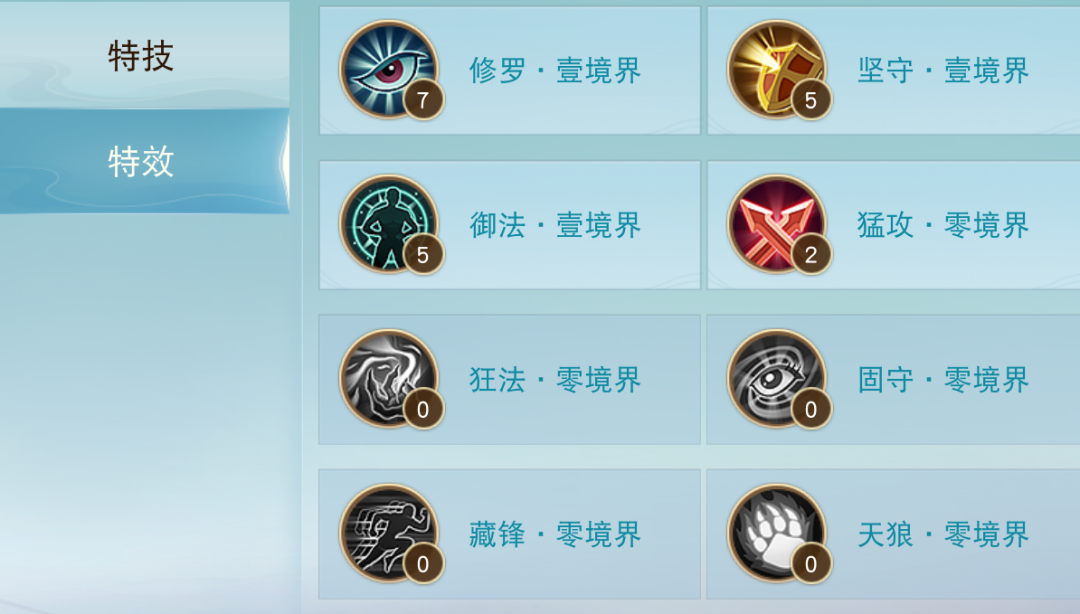
Task: Click the 天狼 wolf paw icon
Action: pos(777,533)
